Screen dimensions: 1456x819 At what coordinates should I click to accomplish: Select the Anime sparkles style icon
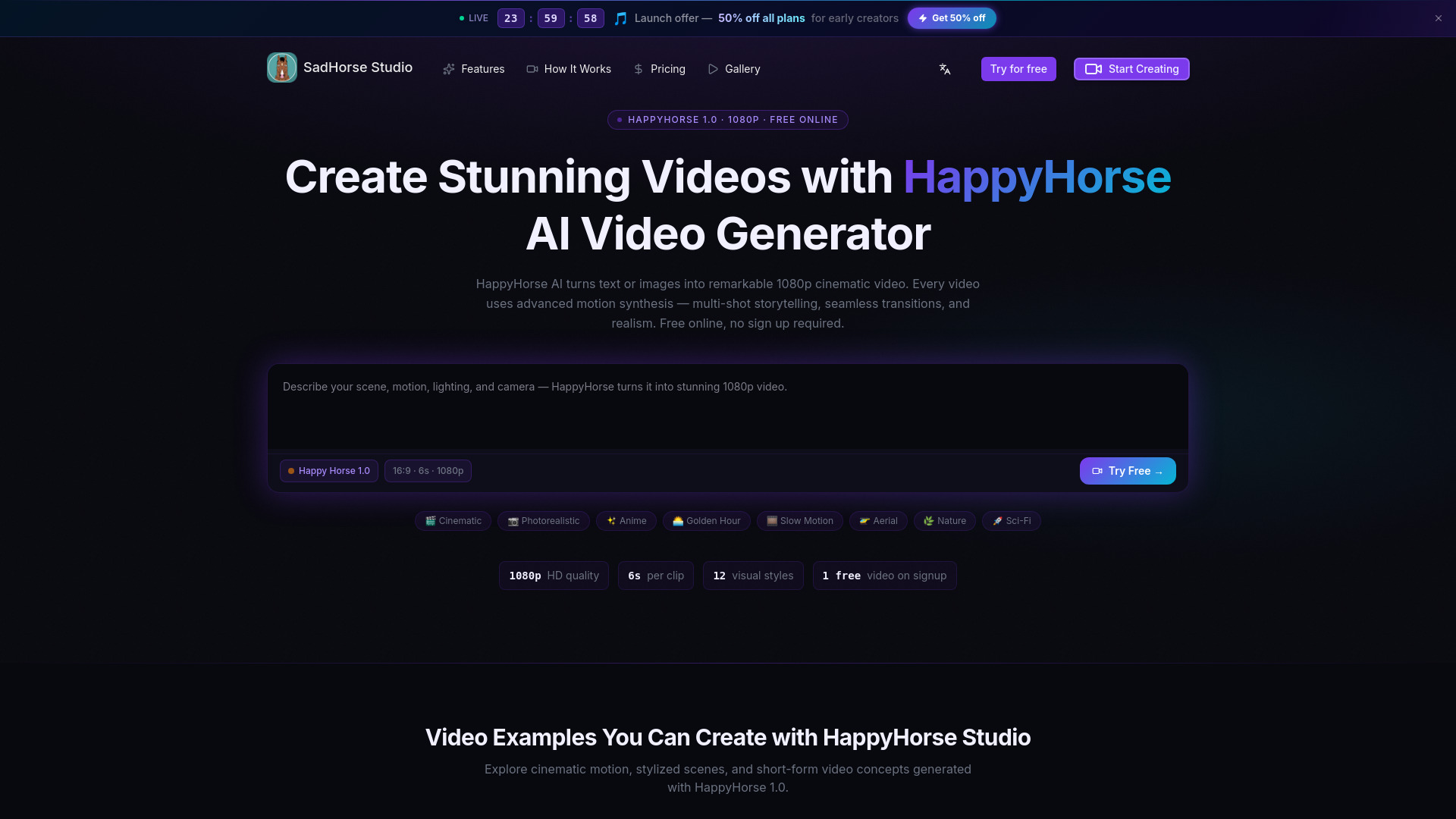611,521
